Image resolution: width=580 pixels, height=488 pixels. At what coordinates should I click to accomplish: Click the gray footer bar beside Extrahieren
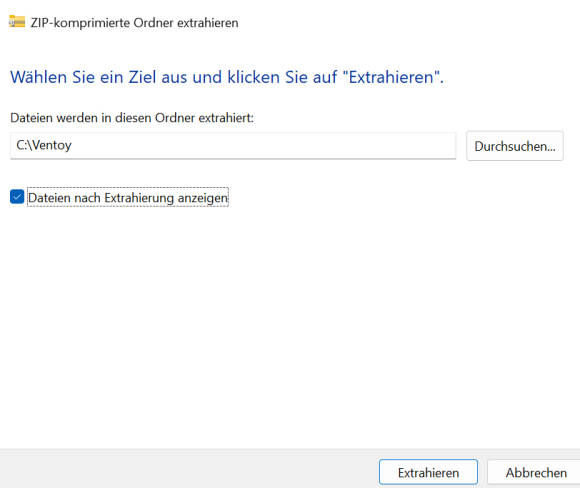185,468
